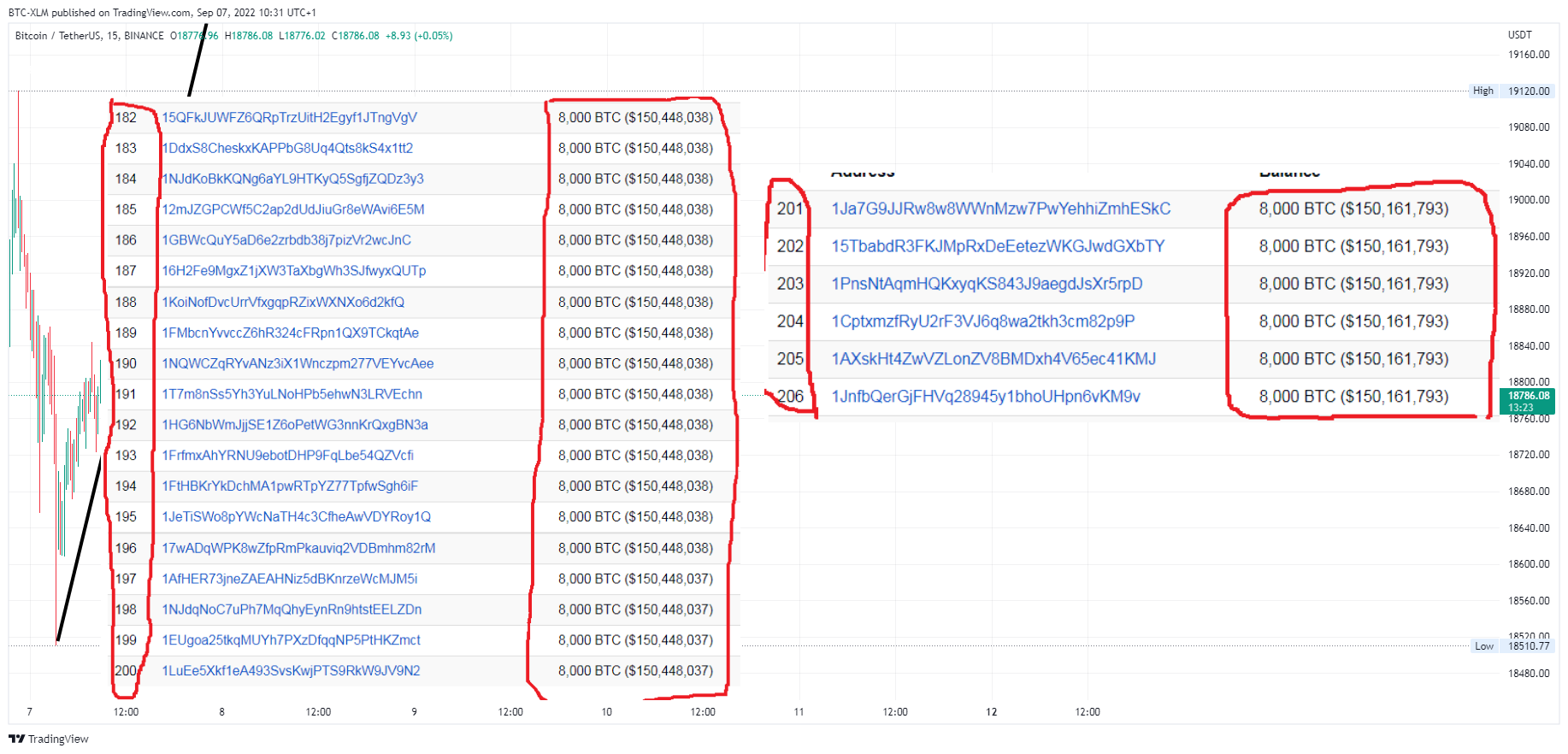The image size is (1568, 754).
Task: Open address 1DdxS8CheskxKAPPbG8Uq4Qts8kS4x1tt2
Action: point(287,148)
